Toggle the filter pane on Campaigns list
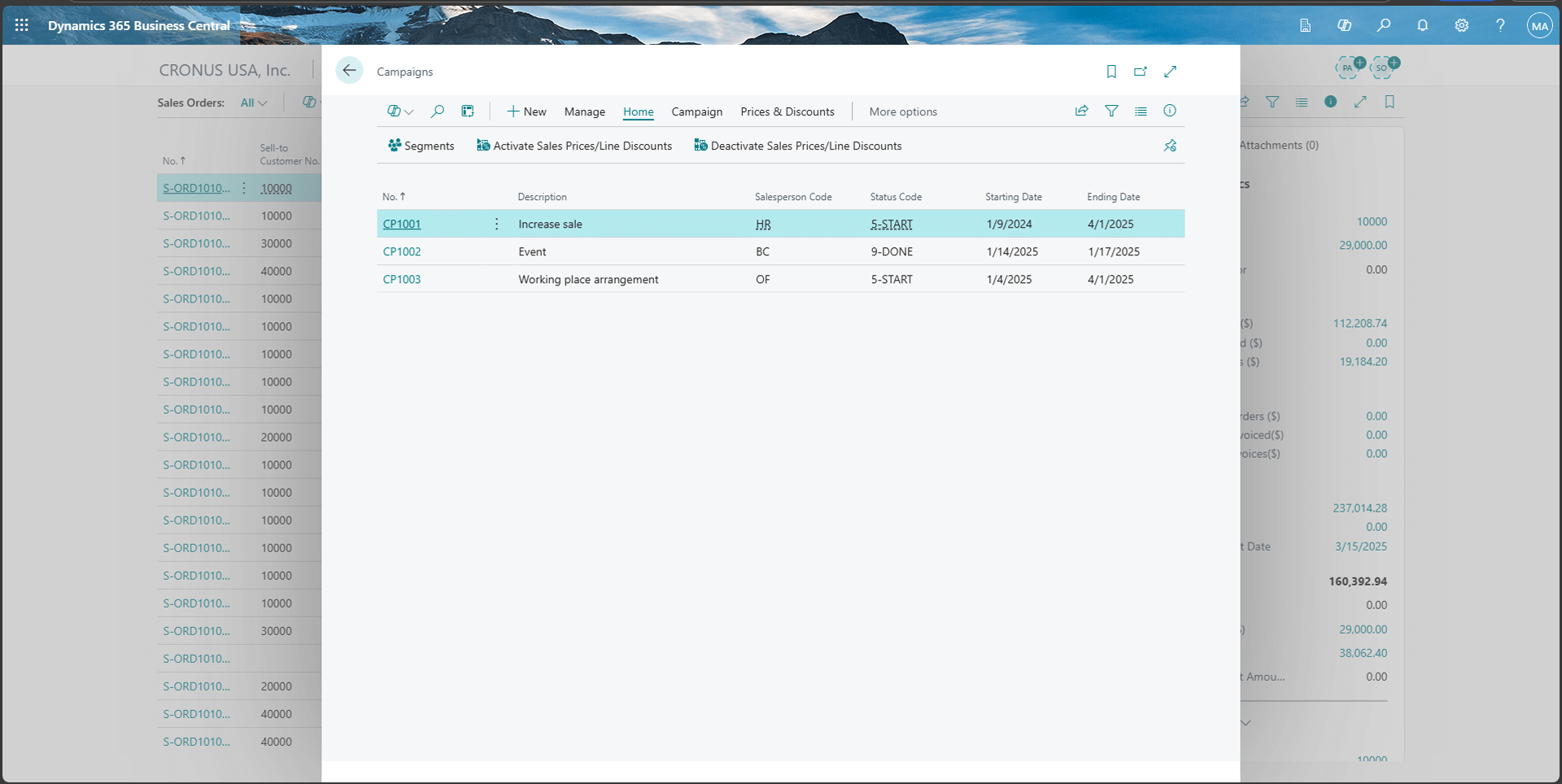This screenshot has height=784, width=1562. pyautogui.click(x=1111, y=111)
